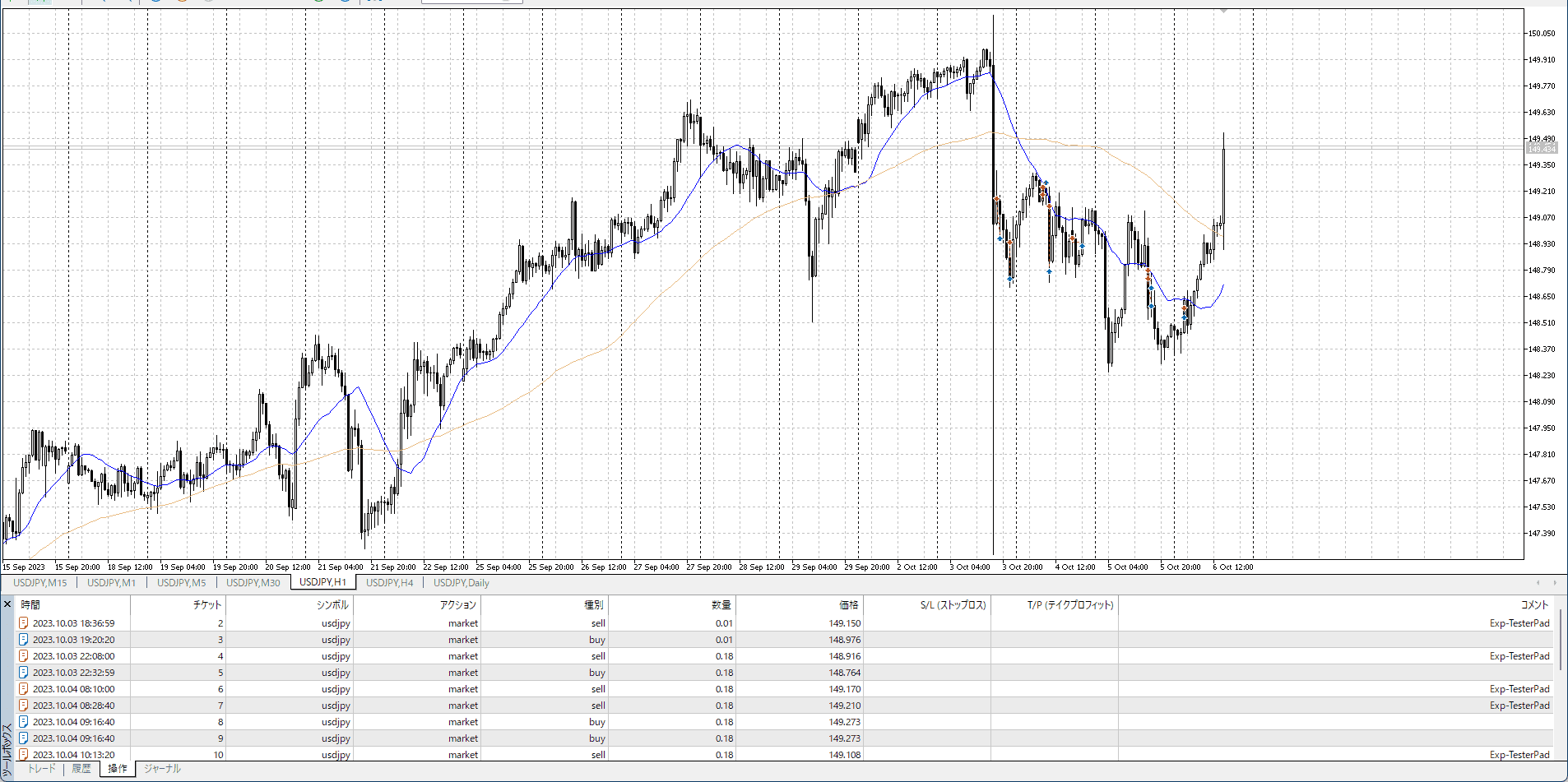Click the buy order icon at 2023.10.03 19:20:20
The height and width of the screenshot is (782, 1568).
tap(24, 640)
